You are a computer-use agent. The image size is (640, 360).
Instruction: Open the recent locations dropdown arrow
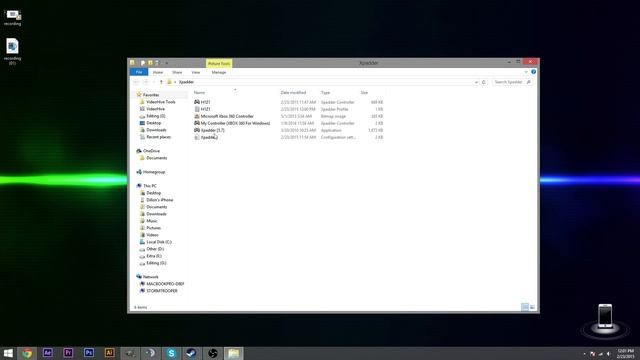(154, 82)
